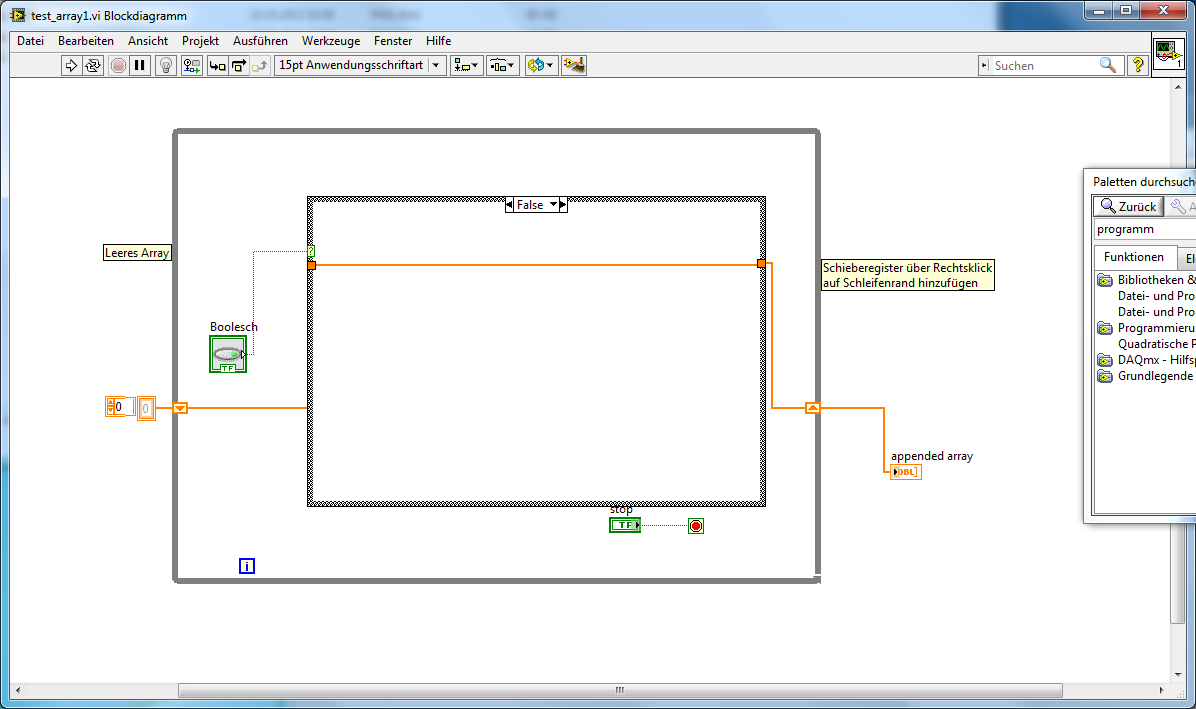Image resolution: width=1196 pixels, height=709 pixels.
Task: Click the right shift register terminal
Action: pyautogui.click(x=813, y=408)
